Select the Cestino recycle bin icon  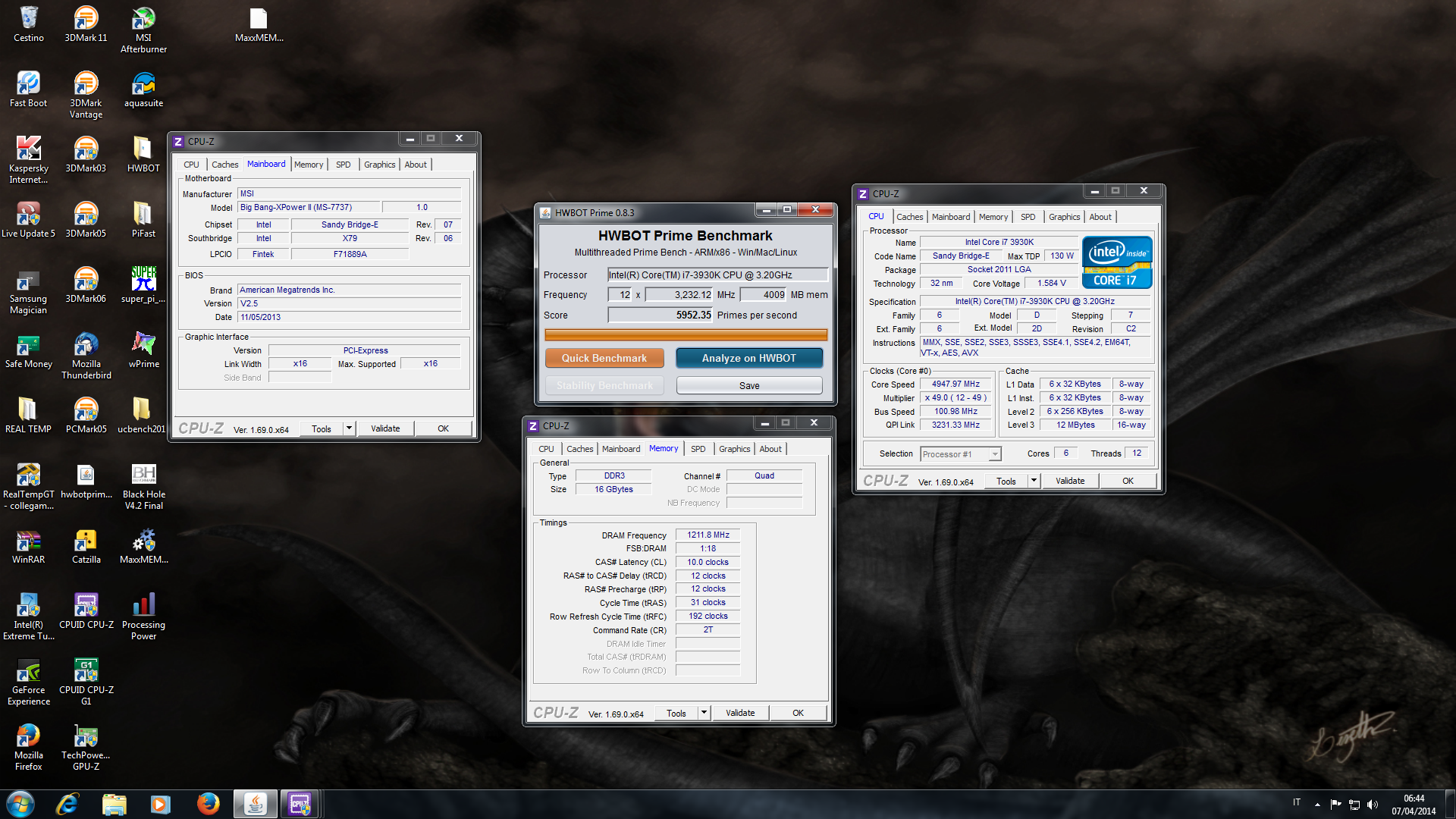click(28, 24)
